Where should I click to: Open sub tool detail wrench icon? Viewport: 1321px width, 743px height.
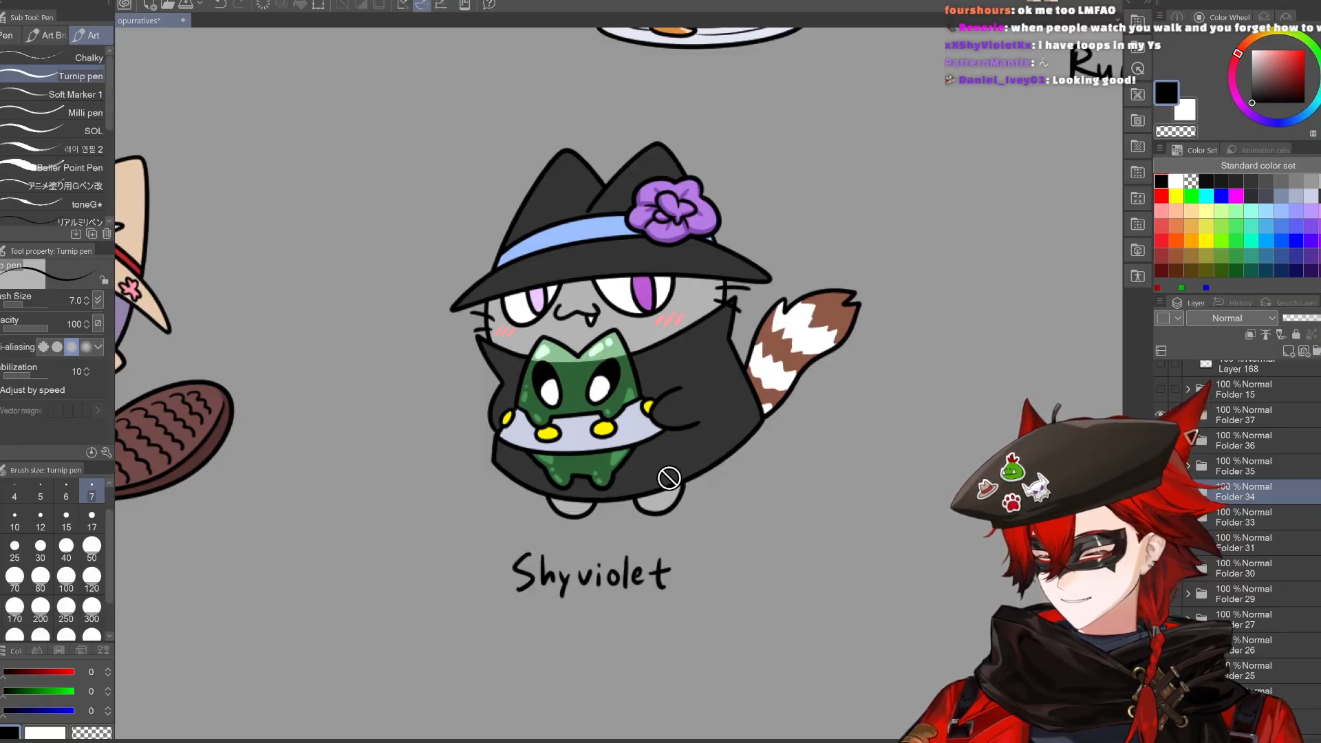coord(106,452)
